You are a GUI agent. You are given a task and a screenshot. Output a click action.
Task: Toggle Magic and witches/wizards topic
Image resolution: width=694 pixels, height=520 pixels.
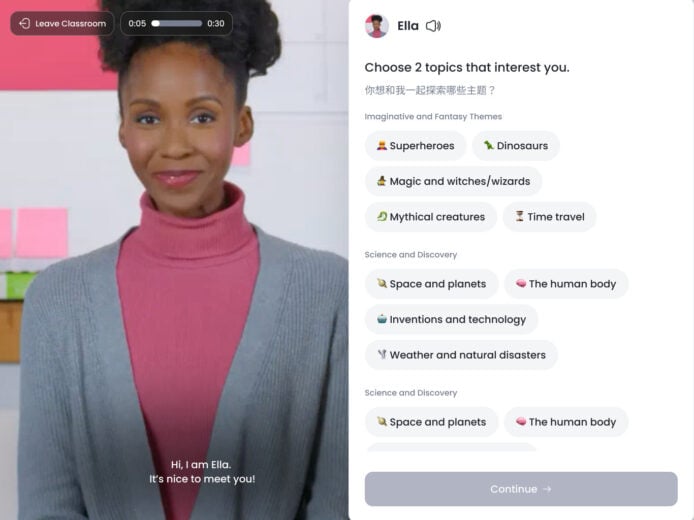coord(453,181)
